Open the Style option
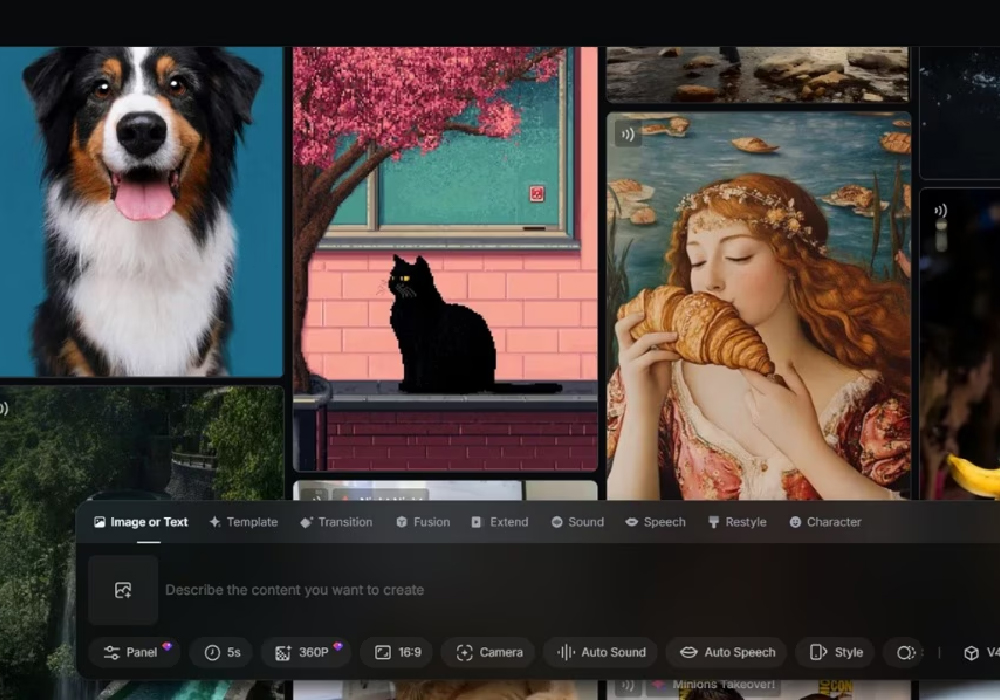Viewport: 1000px width, 700px height. 835,652
